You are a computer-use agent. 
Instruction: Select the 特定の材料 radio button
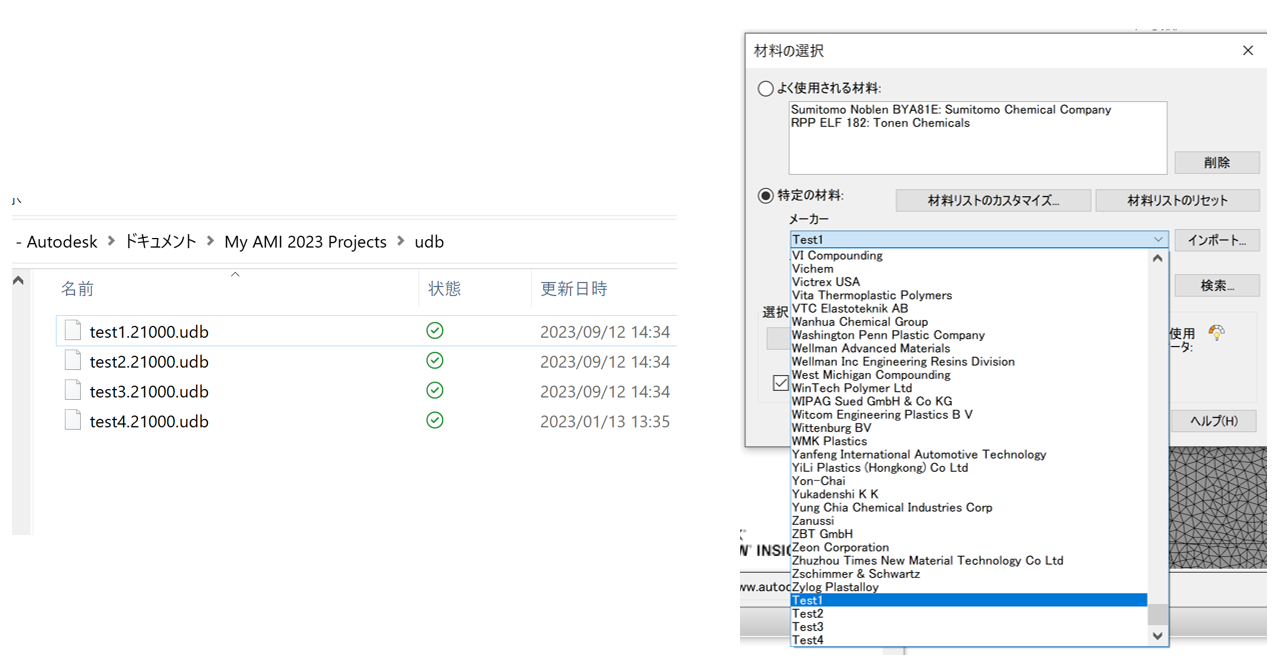[765, 196]
